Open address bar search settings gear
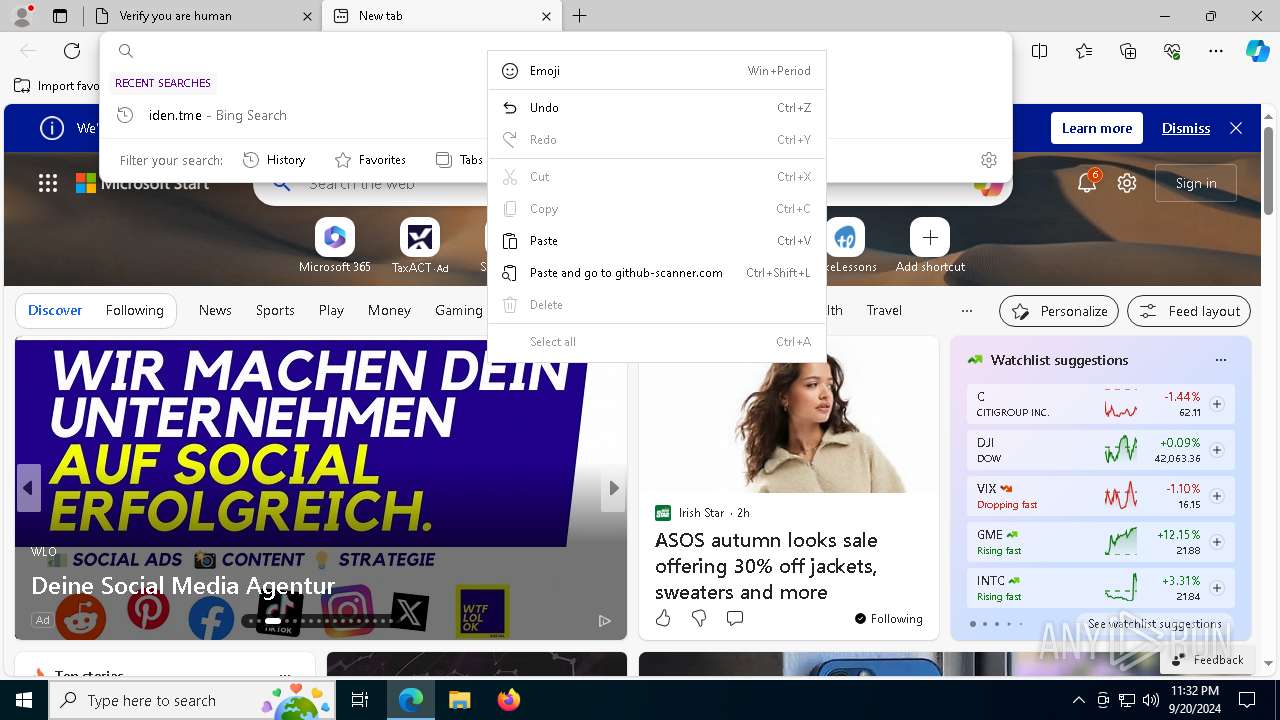Image resolution: width=1280 pixels, height=720 pixels. point(989,160)
